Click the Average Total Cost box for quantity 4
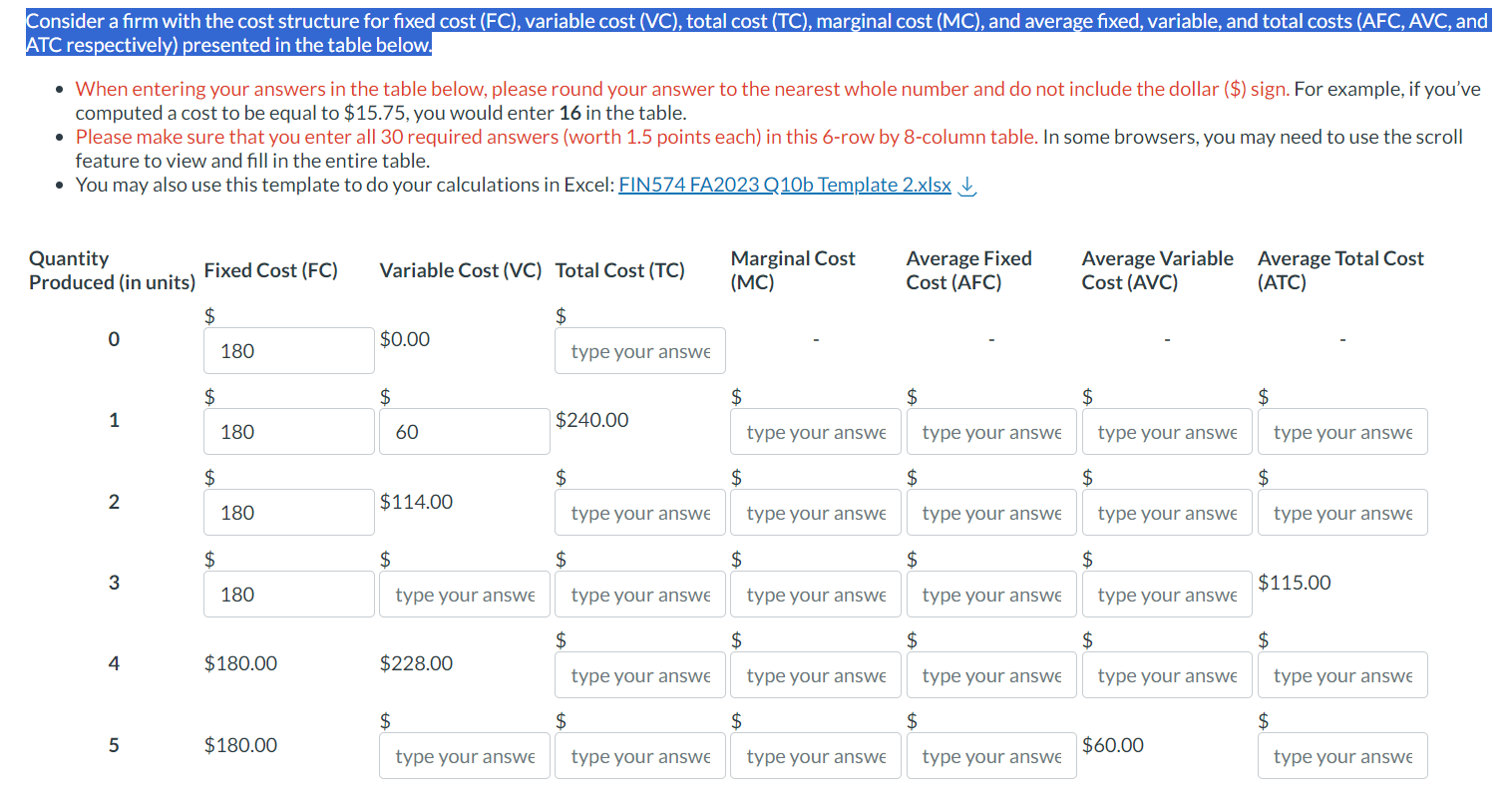The height and width of the screenshot is (812, 1512). pos(1341,674)
